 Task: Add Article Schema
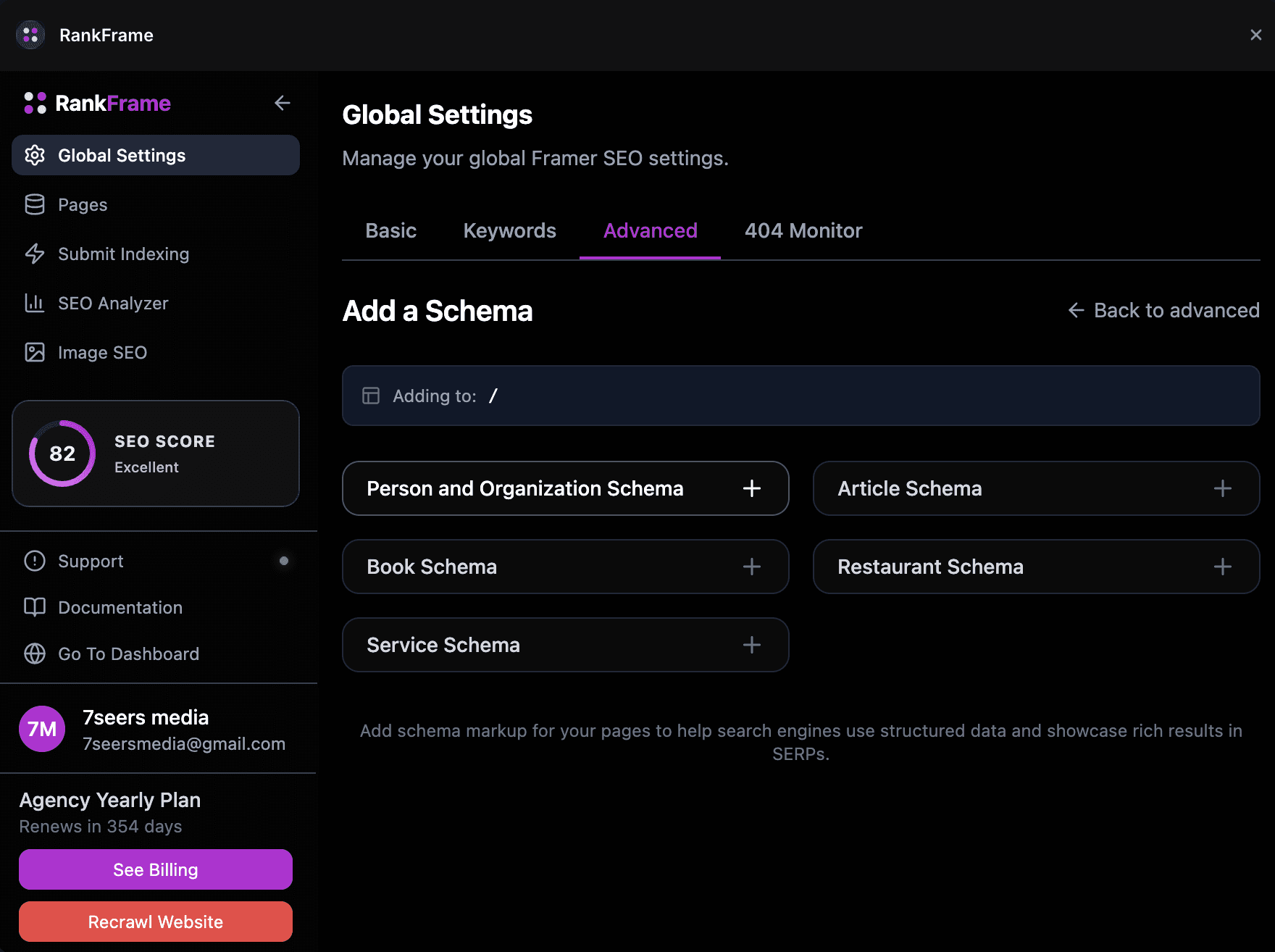pyautogui.click(x=1037, y=488)
